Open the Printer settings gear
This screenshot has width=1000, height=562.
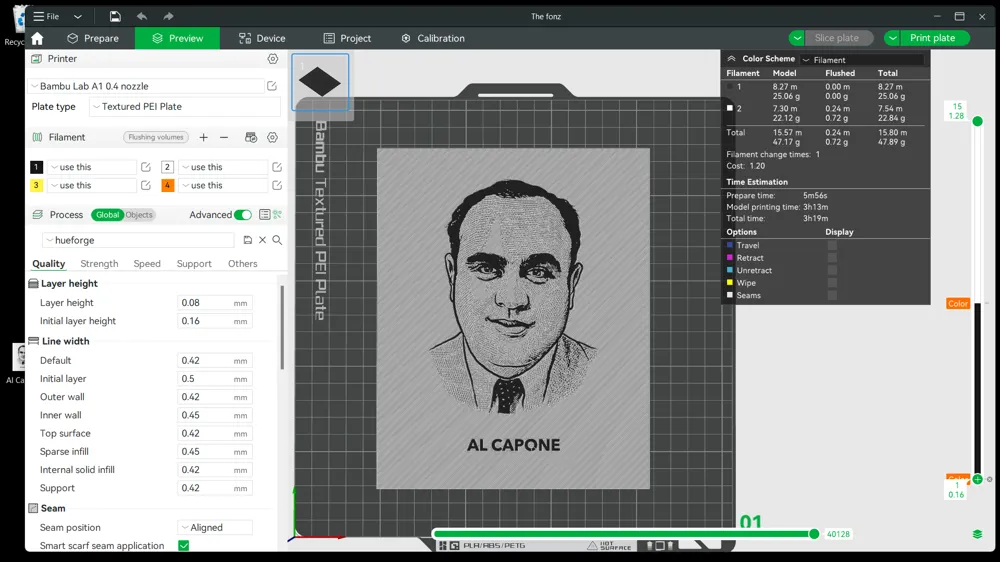point(273,59)
